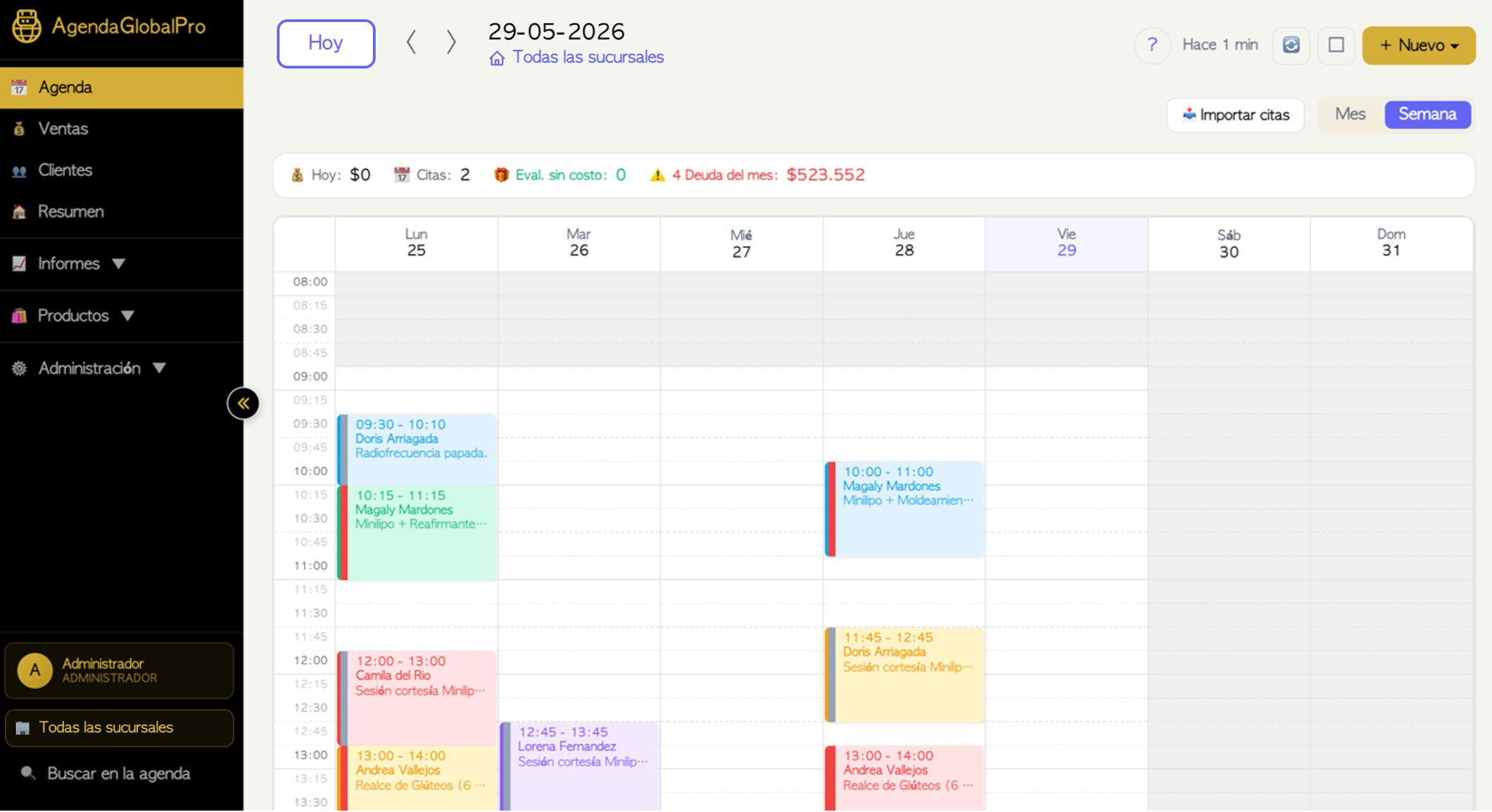Open the Resumen page
The image size is (1492, 812).
(122, 212)
